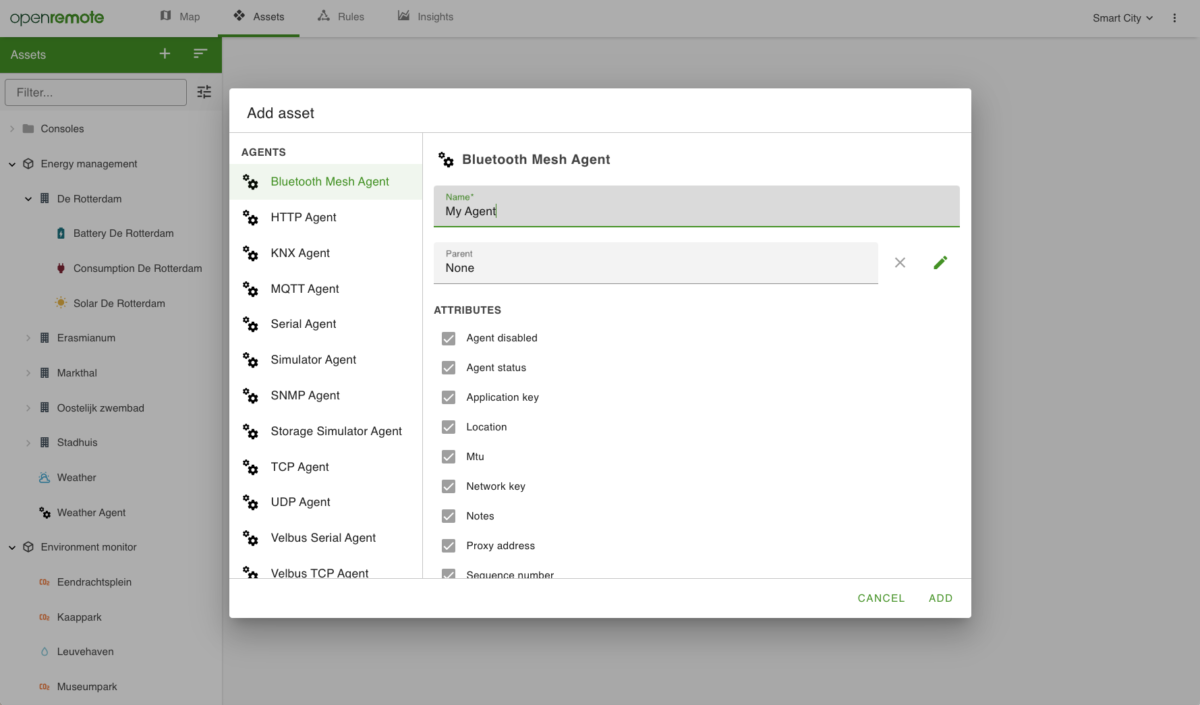1200x705 pixels.
Task: Click the HTTP Agent gear icon
Action: (251, 217)
